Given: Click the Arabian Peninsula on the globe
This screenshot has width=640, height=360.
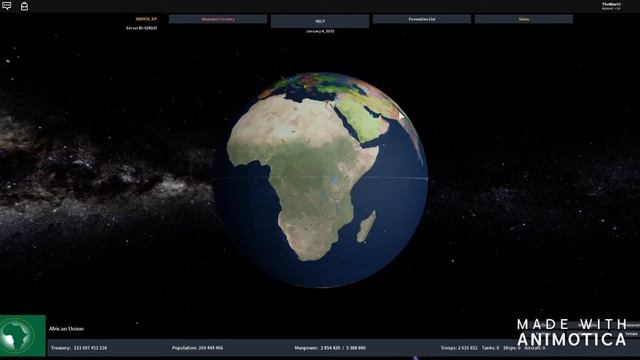Looking at the screenshot, I should 362,118.
